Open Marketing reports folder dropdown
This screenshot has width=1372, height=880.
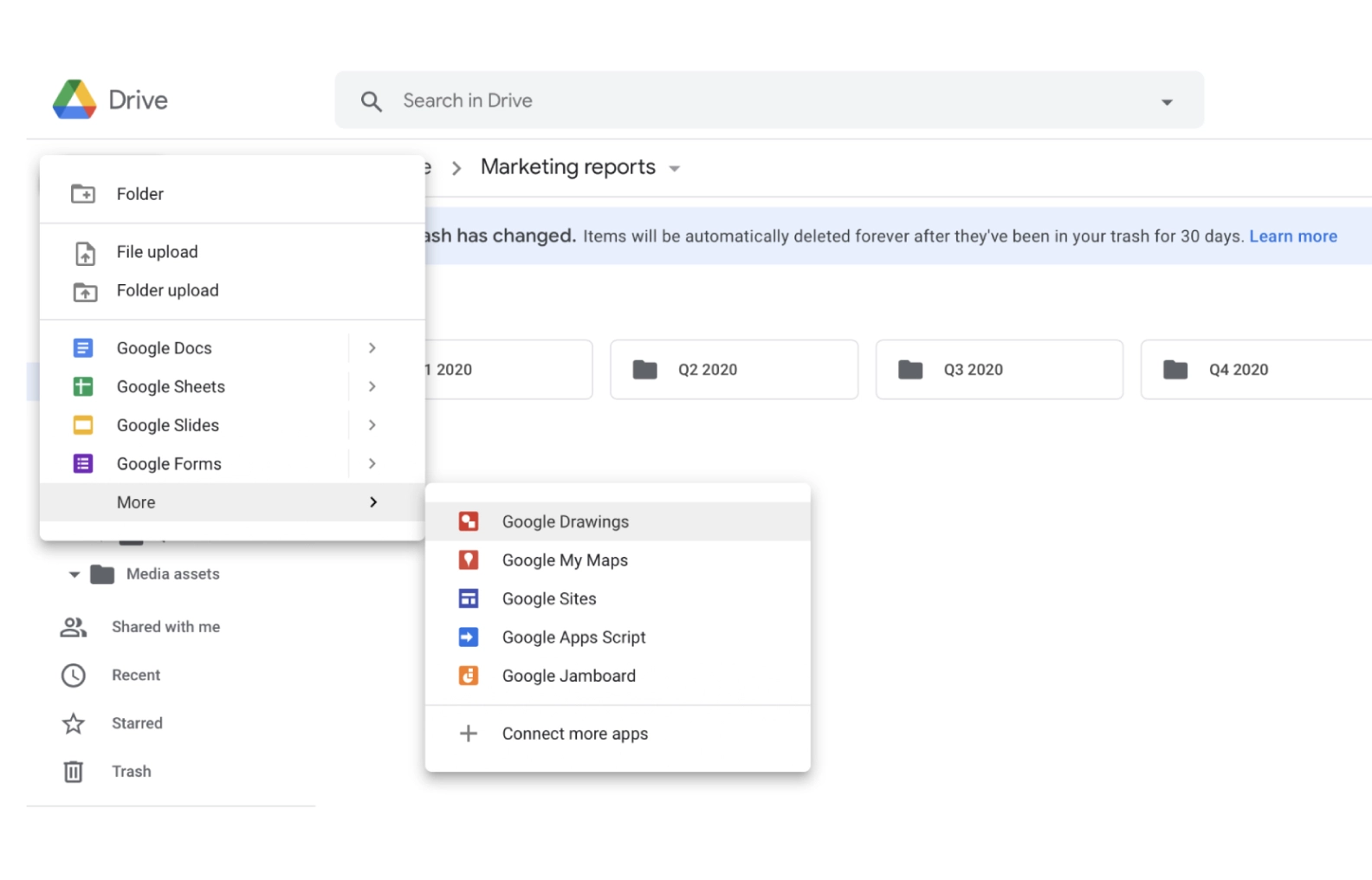click(675, 169)
